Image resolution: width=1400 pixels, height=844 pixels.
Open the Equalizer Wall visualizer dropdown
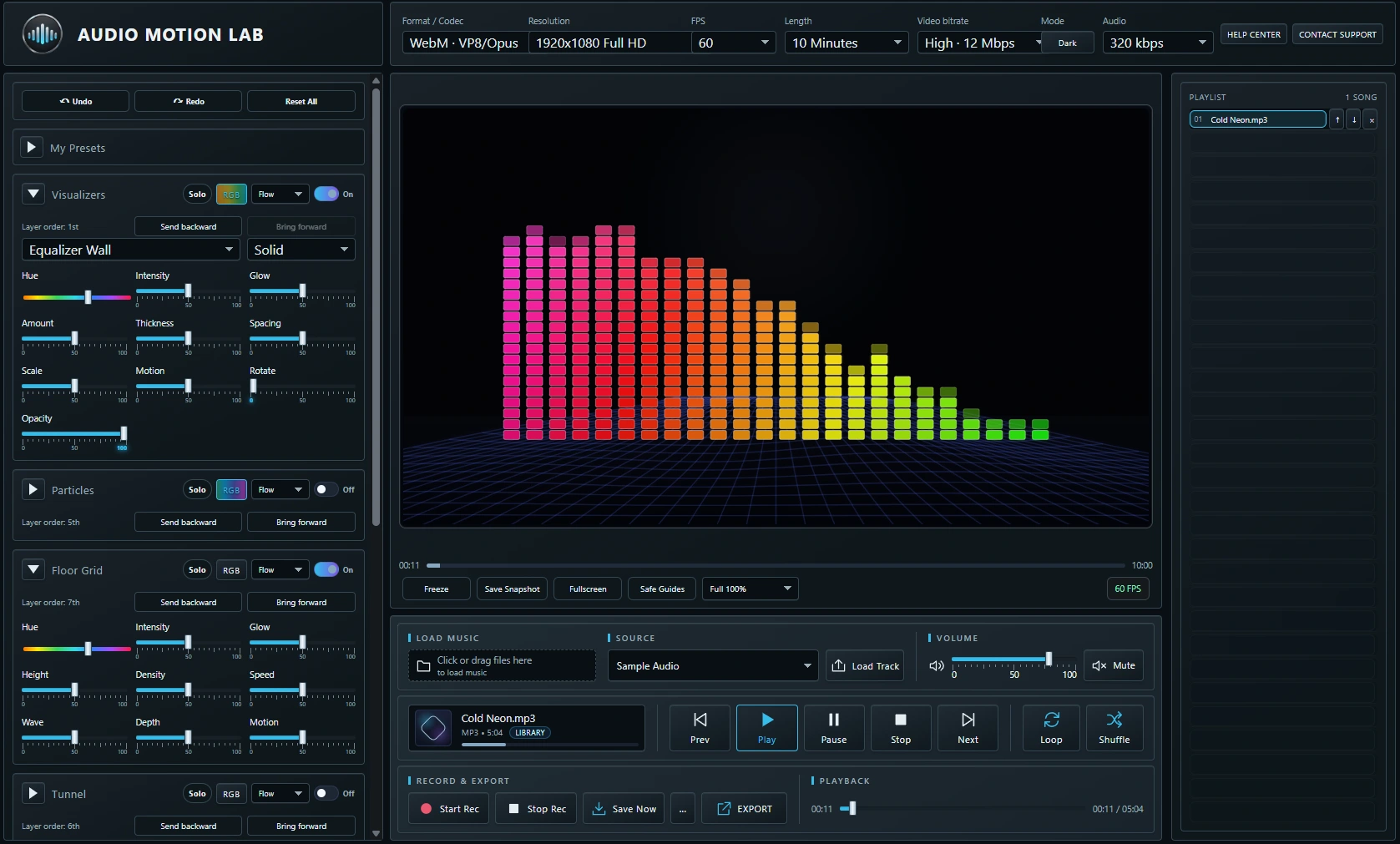[130, 250]
